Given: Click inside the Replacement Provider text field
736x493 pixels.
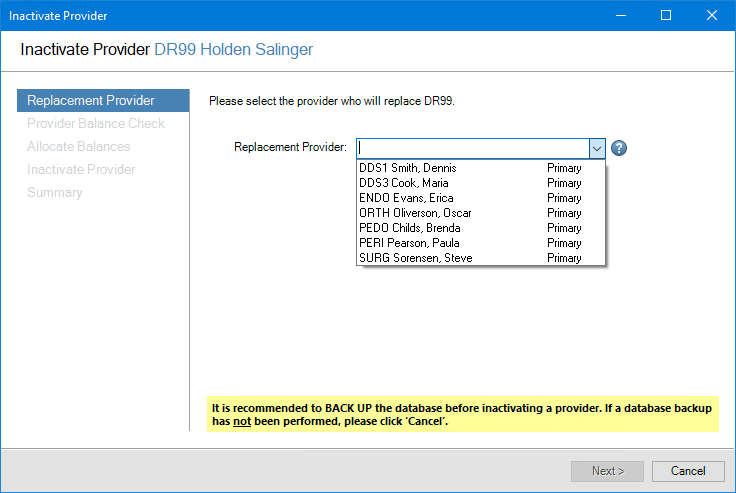Looking at the screenshot, I should (x=471, y=148).
